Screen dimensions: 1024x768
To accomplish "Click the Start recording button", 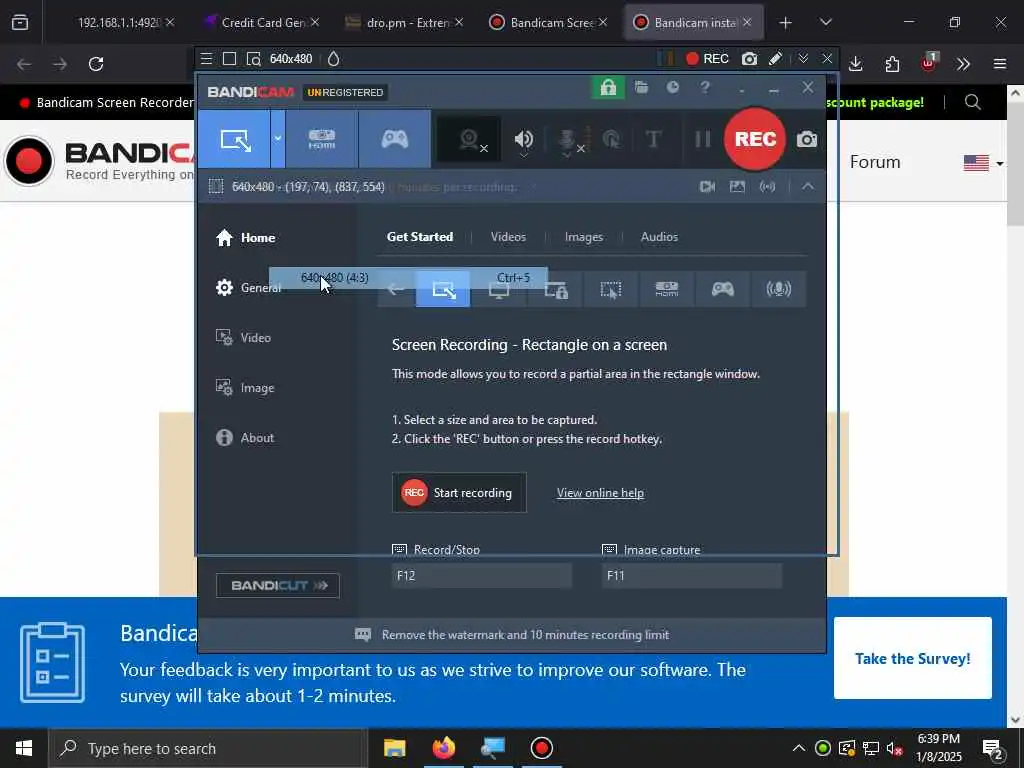I will (x=459, y=493).
